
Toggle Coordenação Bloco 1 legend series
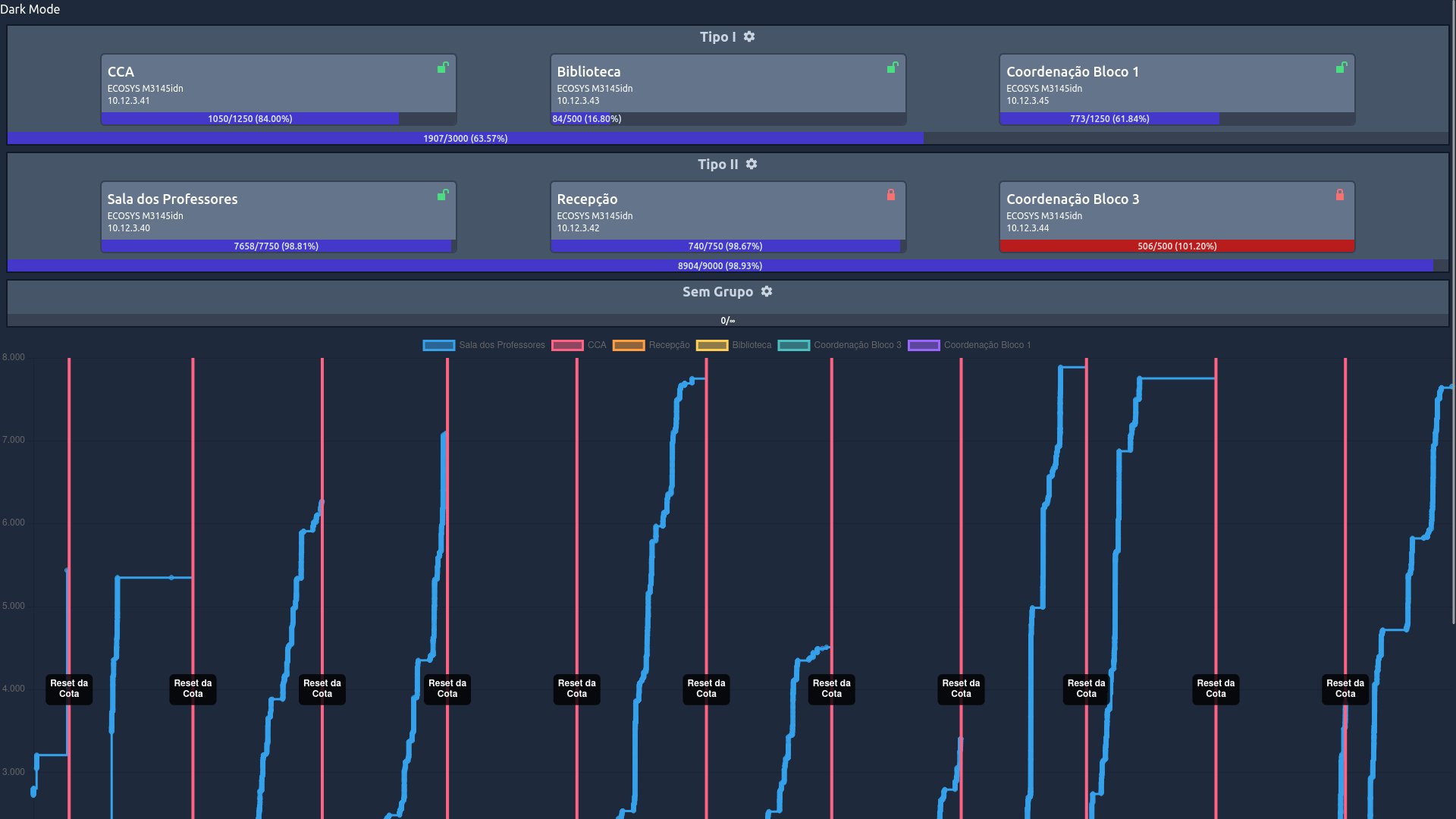(969, 345)
